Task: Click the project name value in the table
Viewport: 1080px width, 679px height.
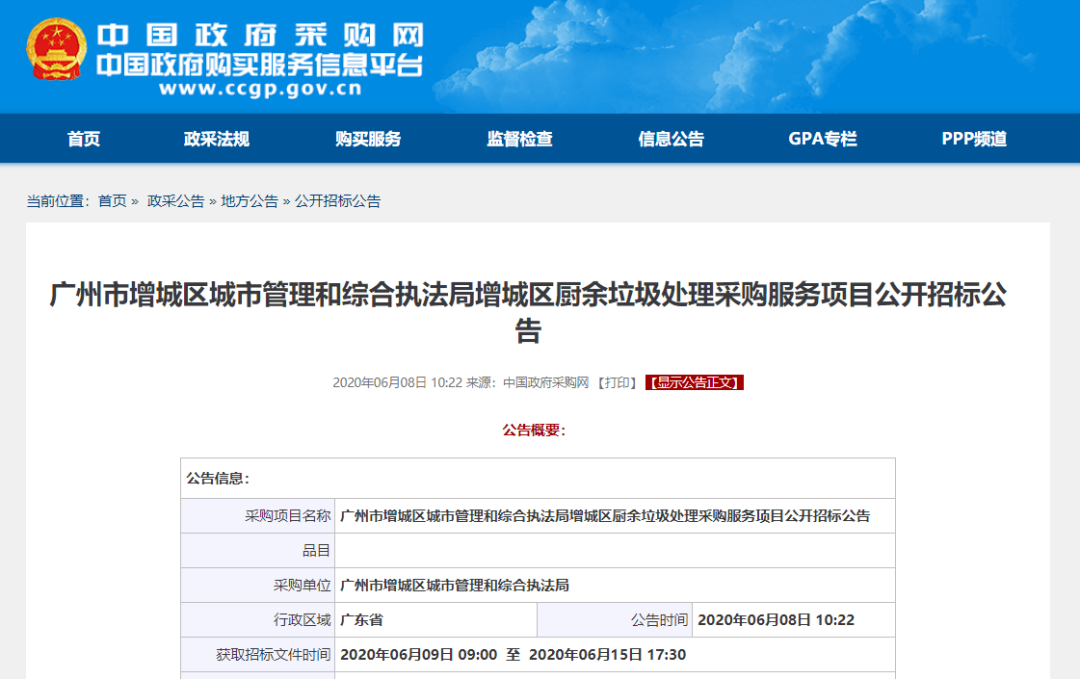Action: pyautogui.click(x=605, y=516)
